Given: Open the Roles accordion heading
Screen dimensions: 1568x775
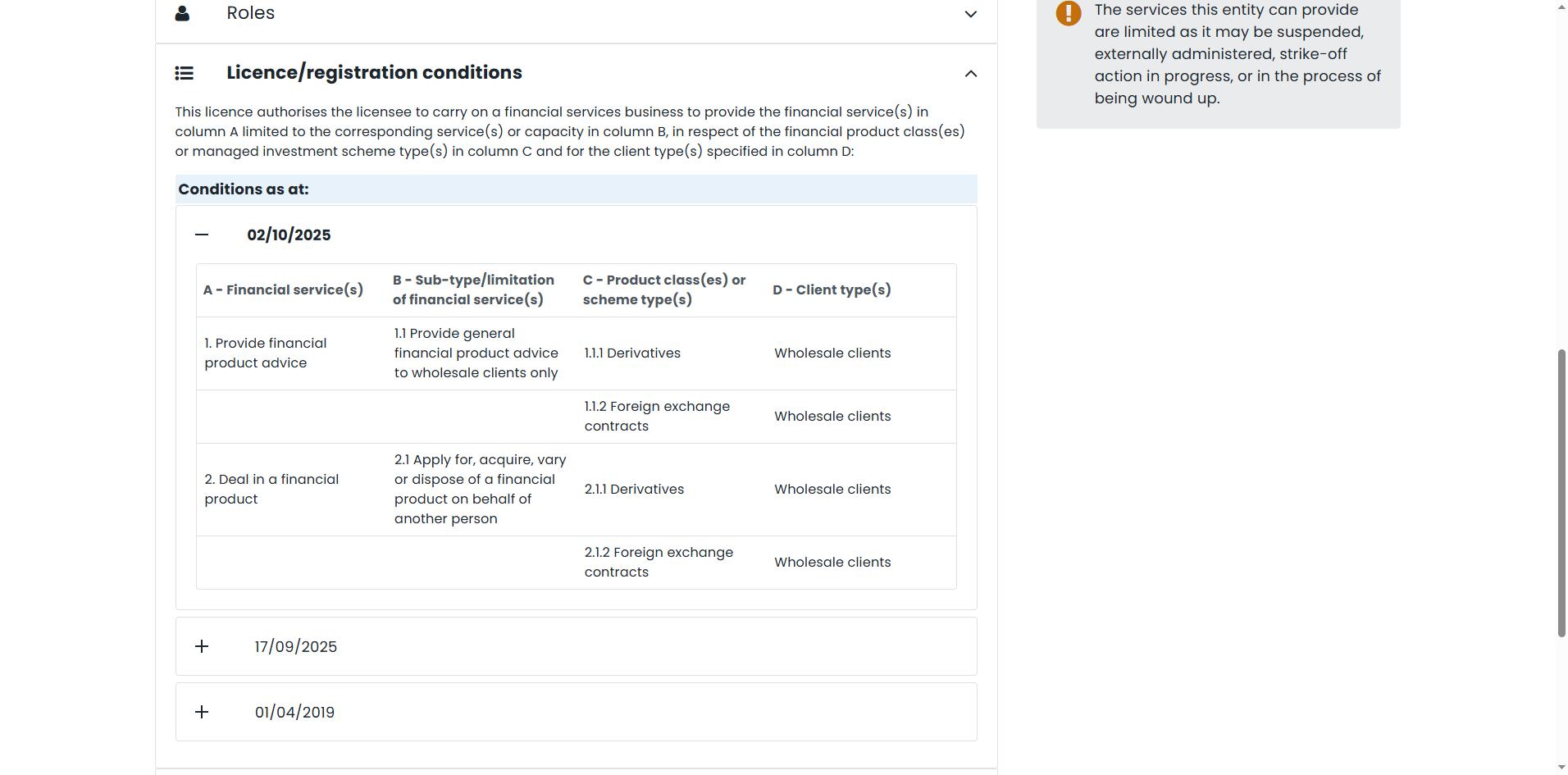Looking at the screenshot, I should coord(251,13).
